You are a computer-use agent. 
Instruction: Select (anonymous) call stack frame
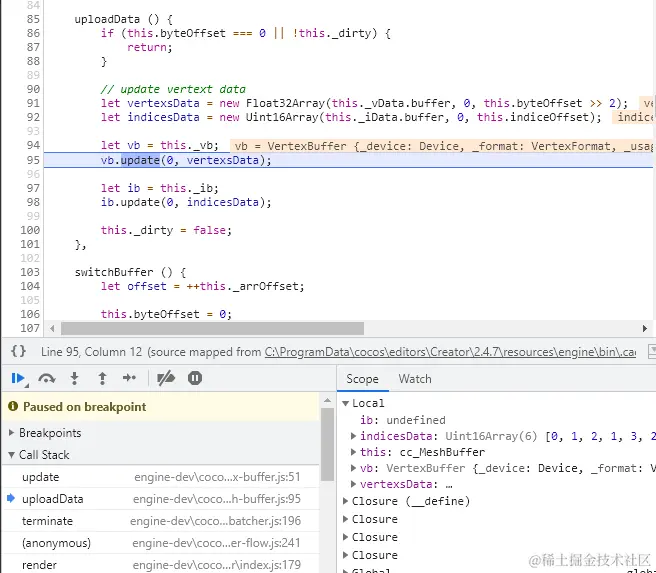click(161, 543)
